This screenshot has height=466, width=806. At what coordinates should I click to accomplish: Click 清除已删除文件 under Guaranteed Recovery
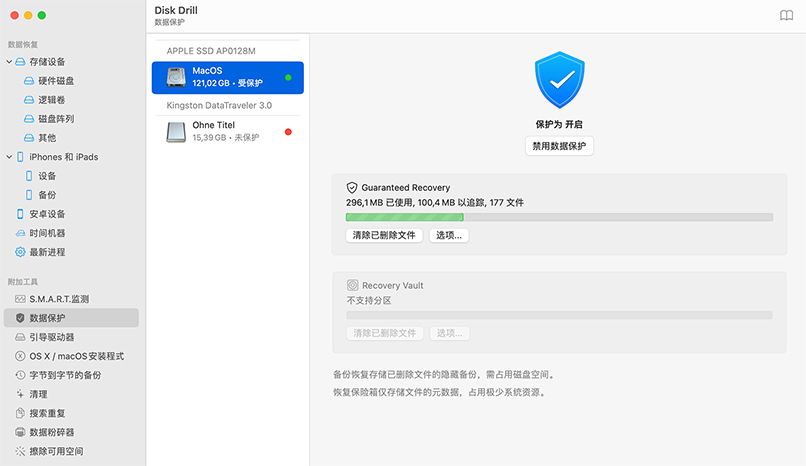tap(384, 236)
